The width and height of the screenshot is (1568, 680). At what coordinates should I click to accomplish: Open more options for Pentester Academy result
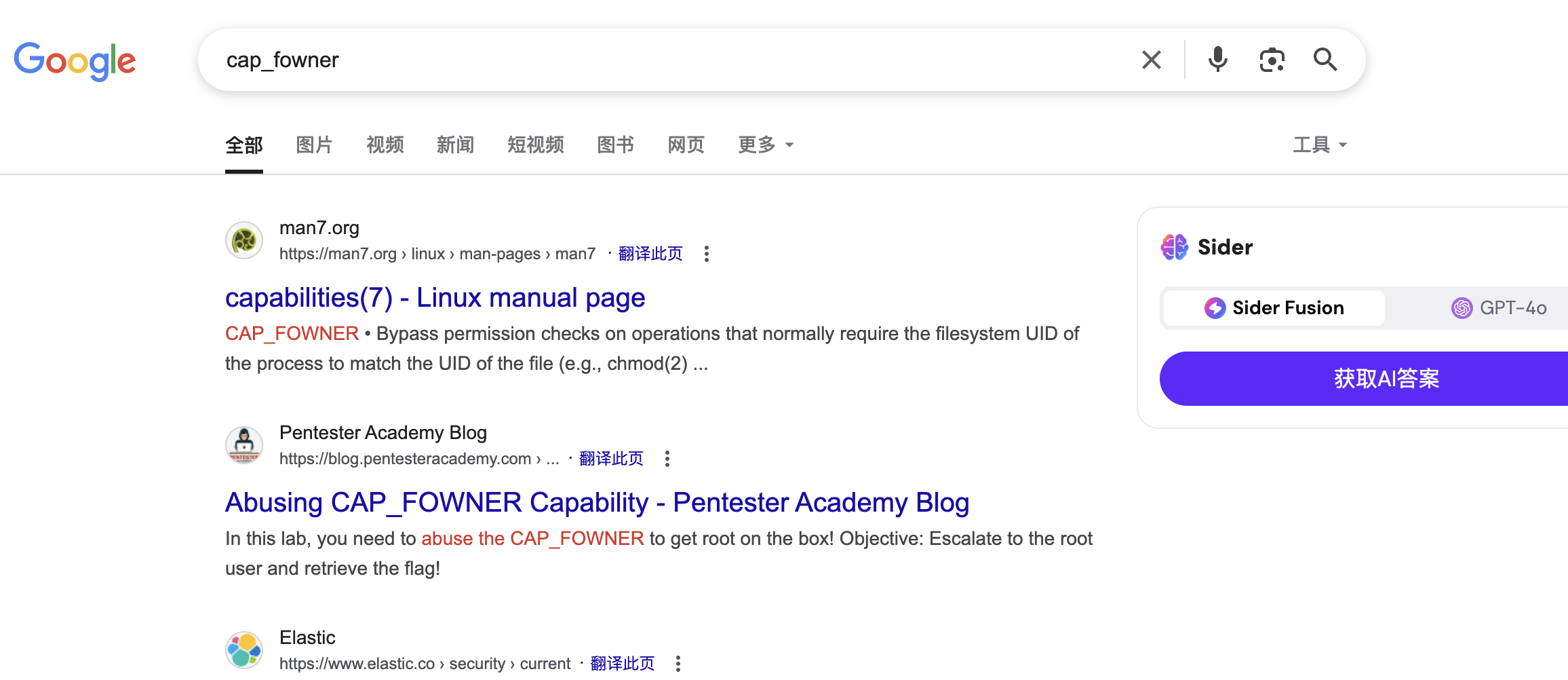(x=667, y=459)
